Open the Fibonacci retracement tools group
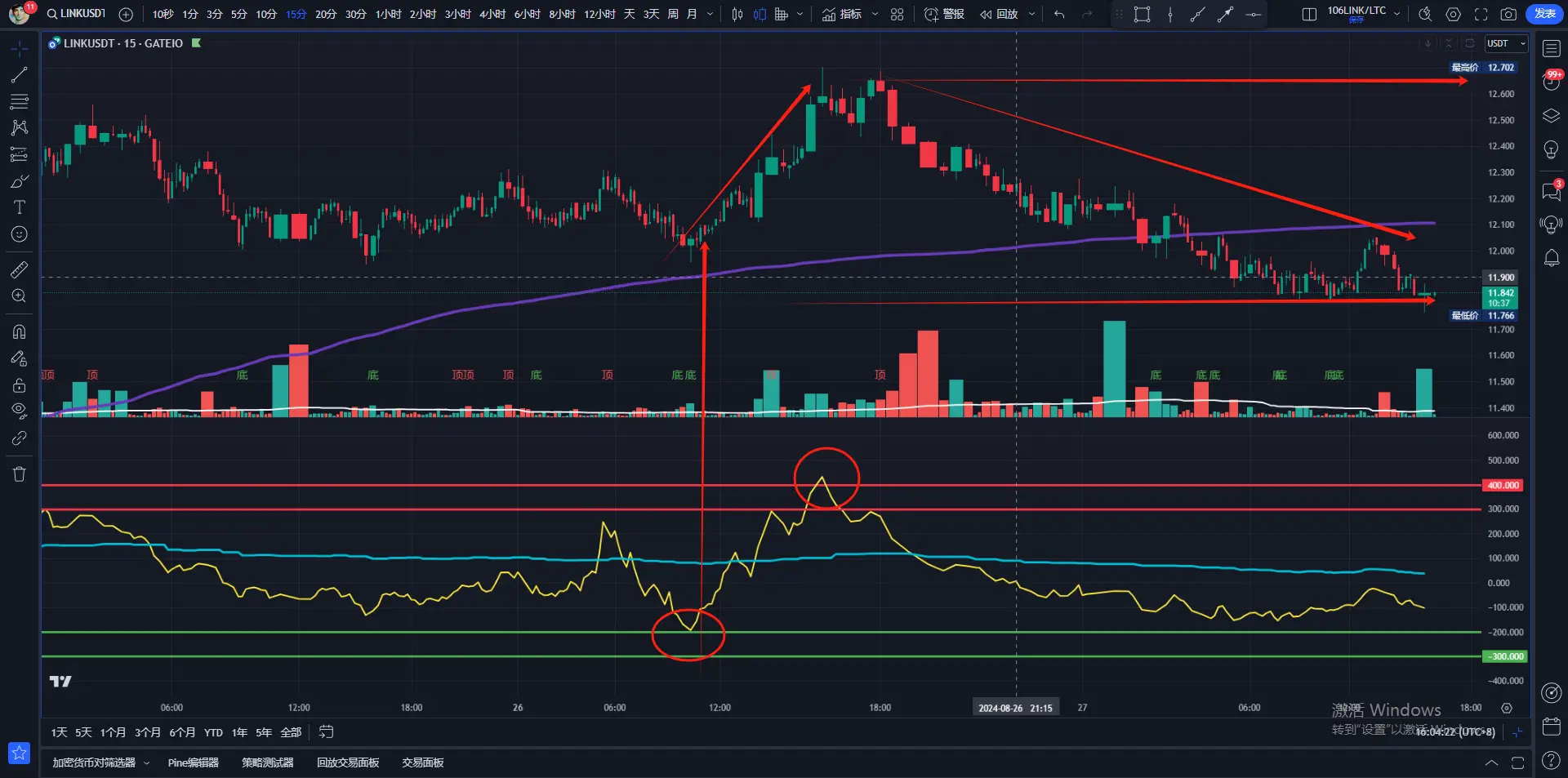Viewport: 1568px width, 778px height. tap(19, 101)
